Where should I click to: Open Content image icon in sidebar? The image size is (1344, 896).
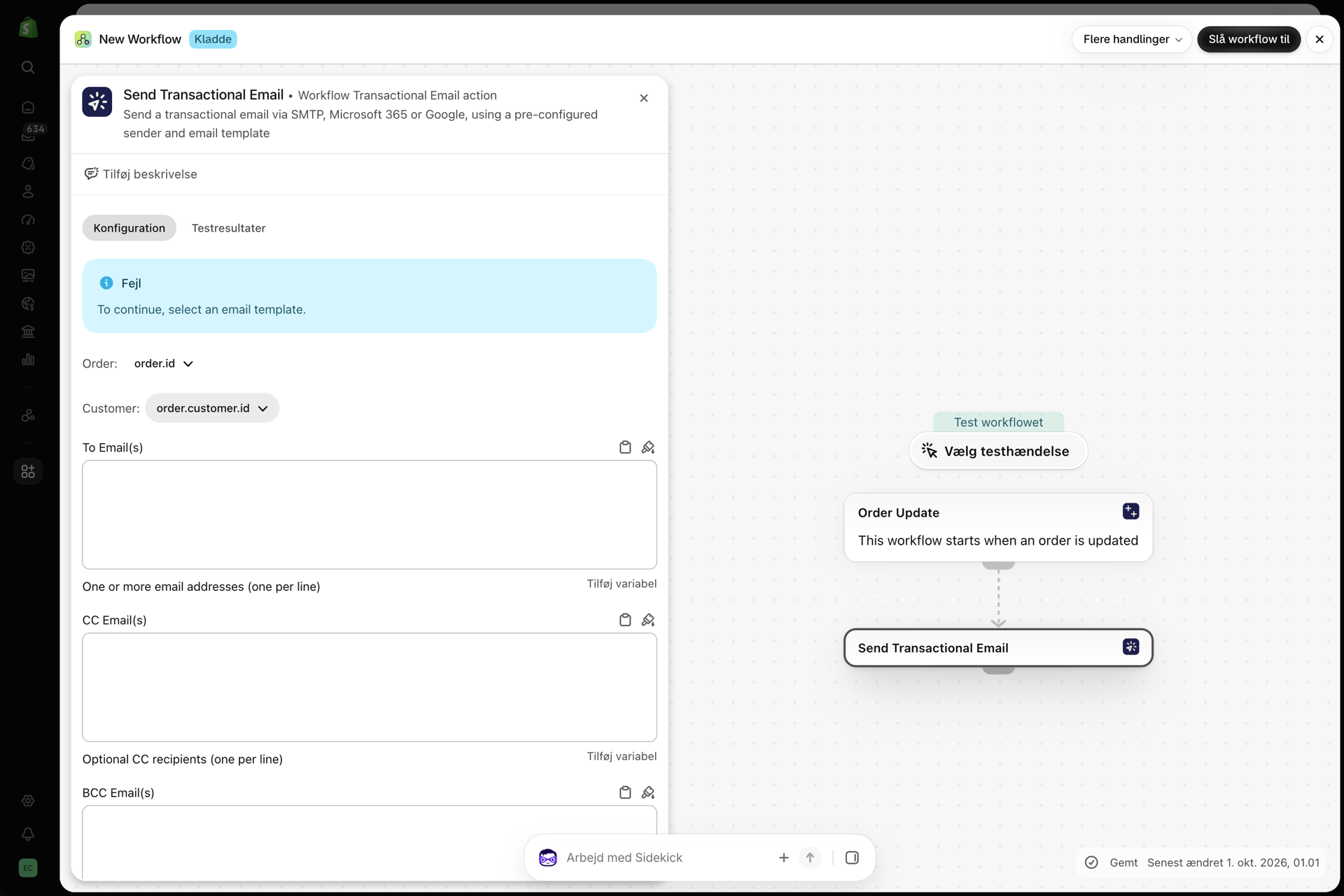coord(28,275)
